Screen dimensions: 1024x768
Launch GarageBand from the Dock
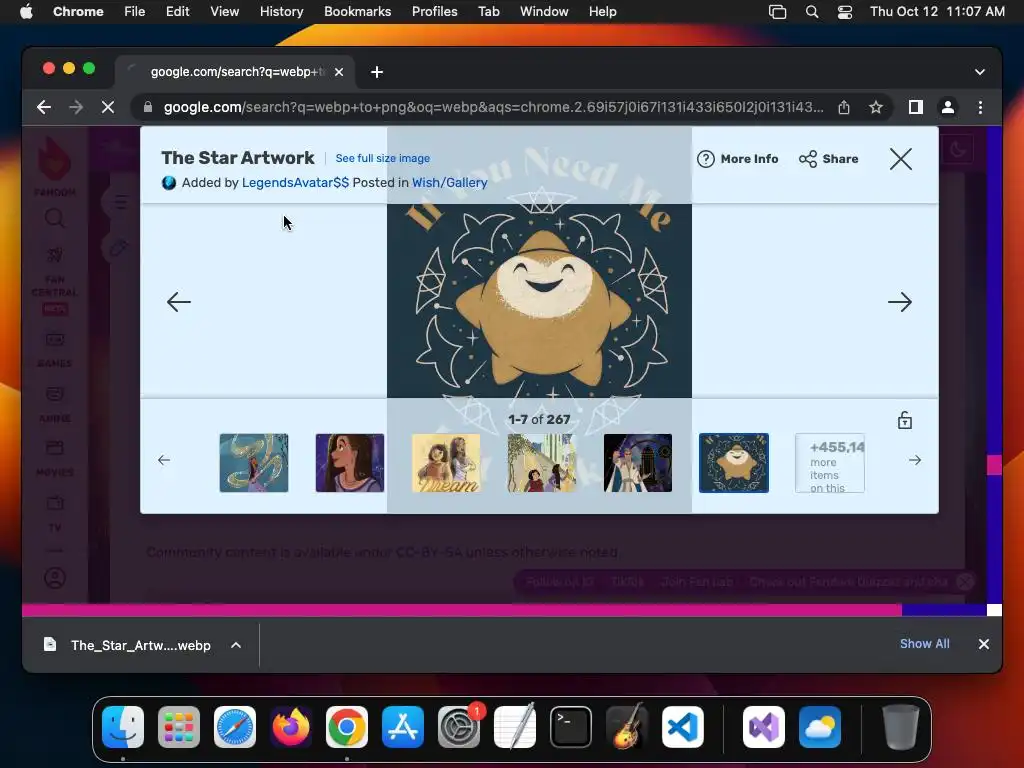pos(627,727)
